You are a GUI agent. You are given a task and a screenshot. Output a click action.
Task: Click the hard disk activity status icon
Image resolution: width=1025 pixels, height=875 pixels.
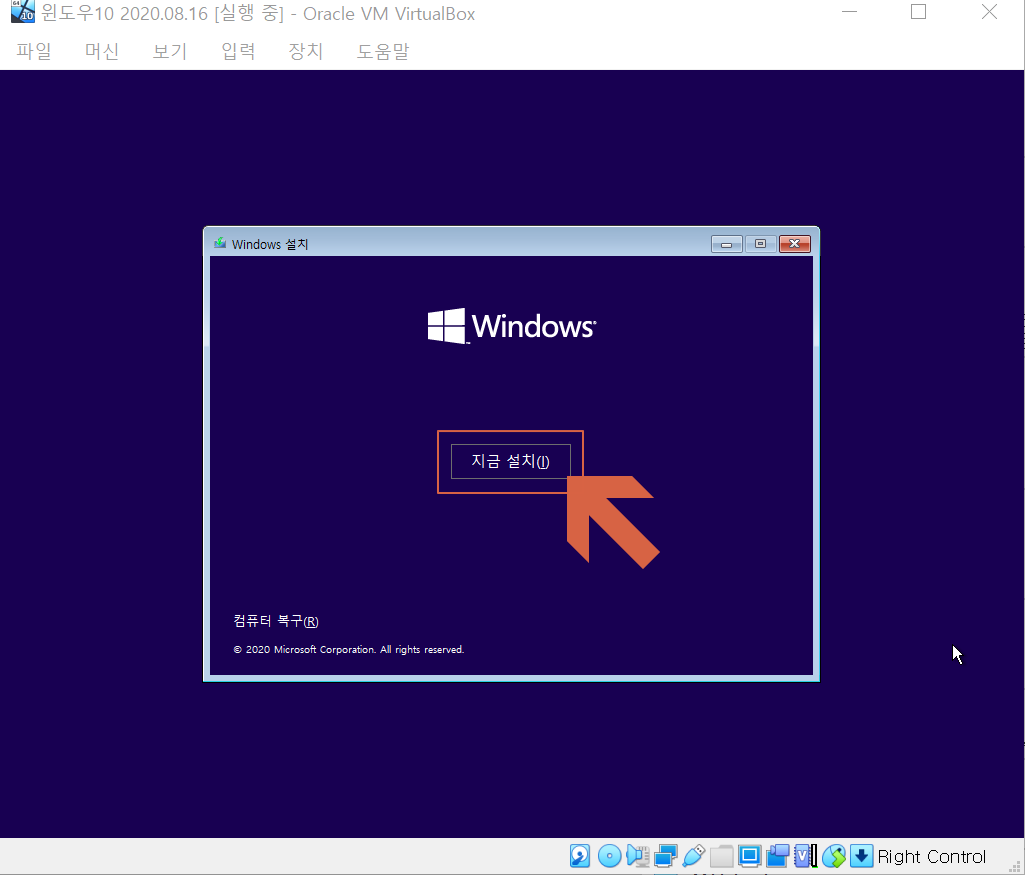(x=580, y=855)
